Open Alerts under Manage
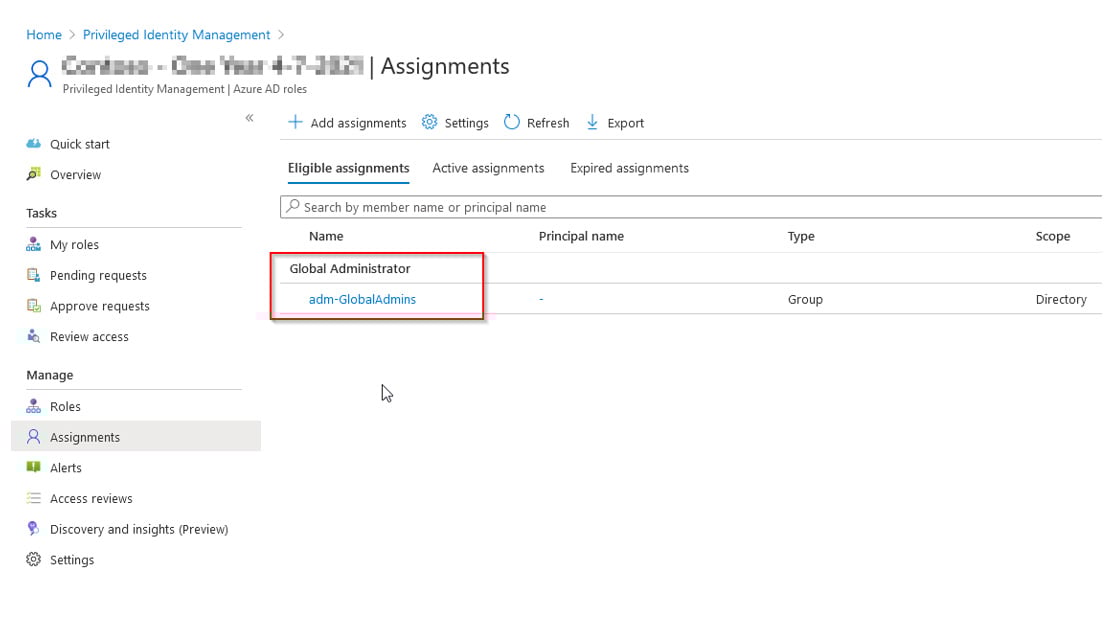This screenshot has width=1119, height=618. 66,468
